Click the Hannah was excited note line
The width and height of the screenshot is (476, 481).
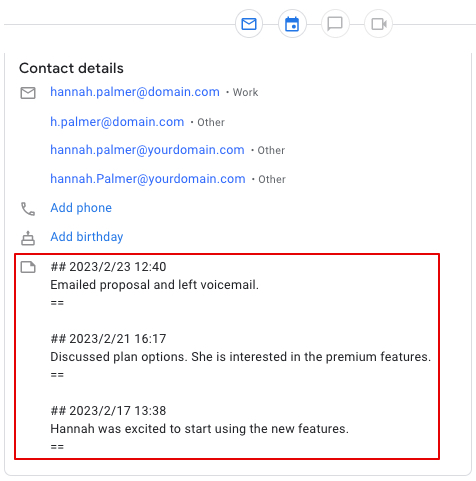click(199, 429)
